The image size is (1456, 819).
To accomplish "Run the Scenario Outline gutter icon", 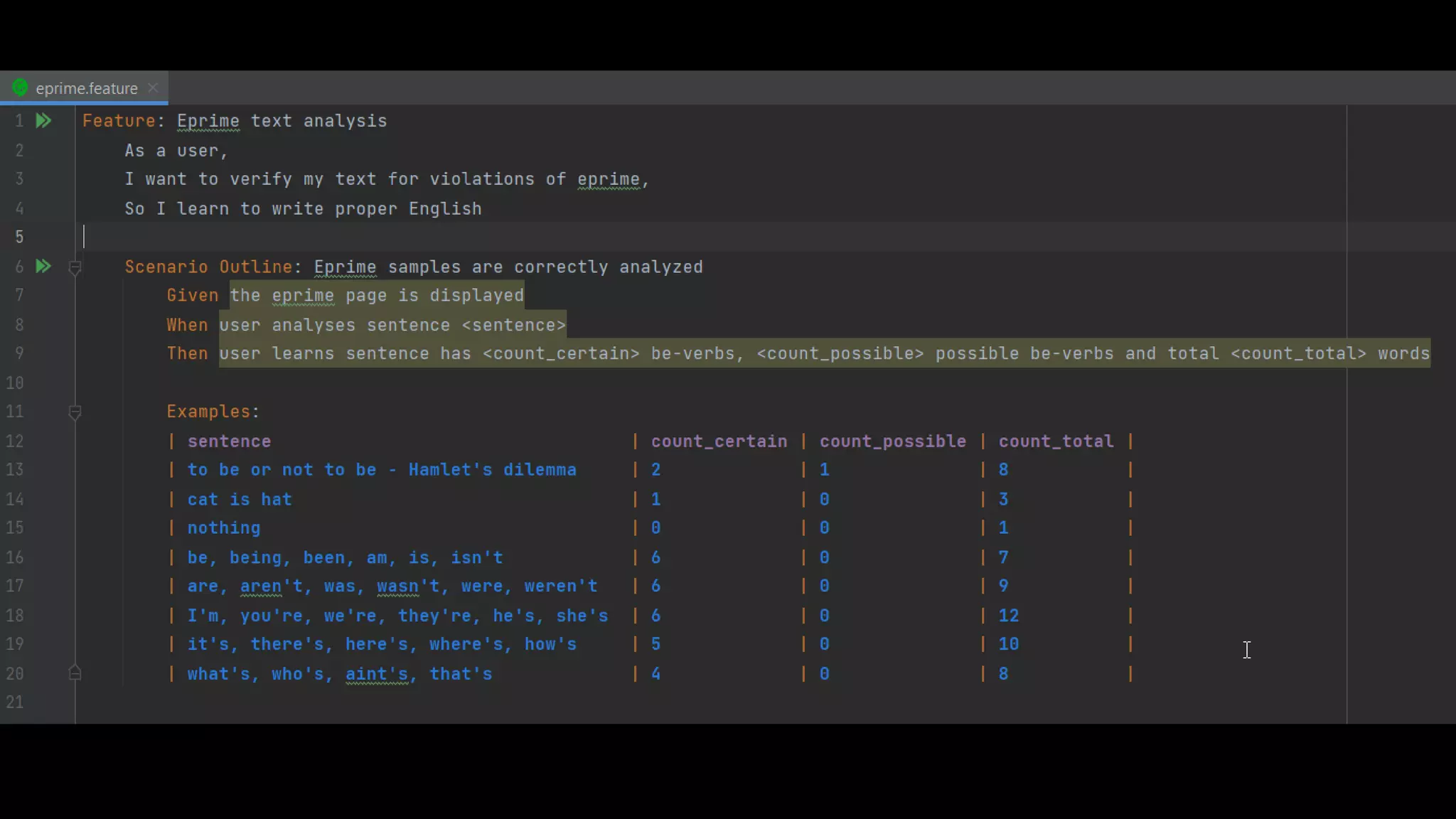I will [x=43, y=267].
